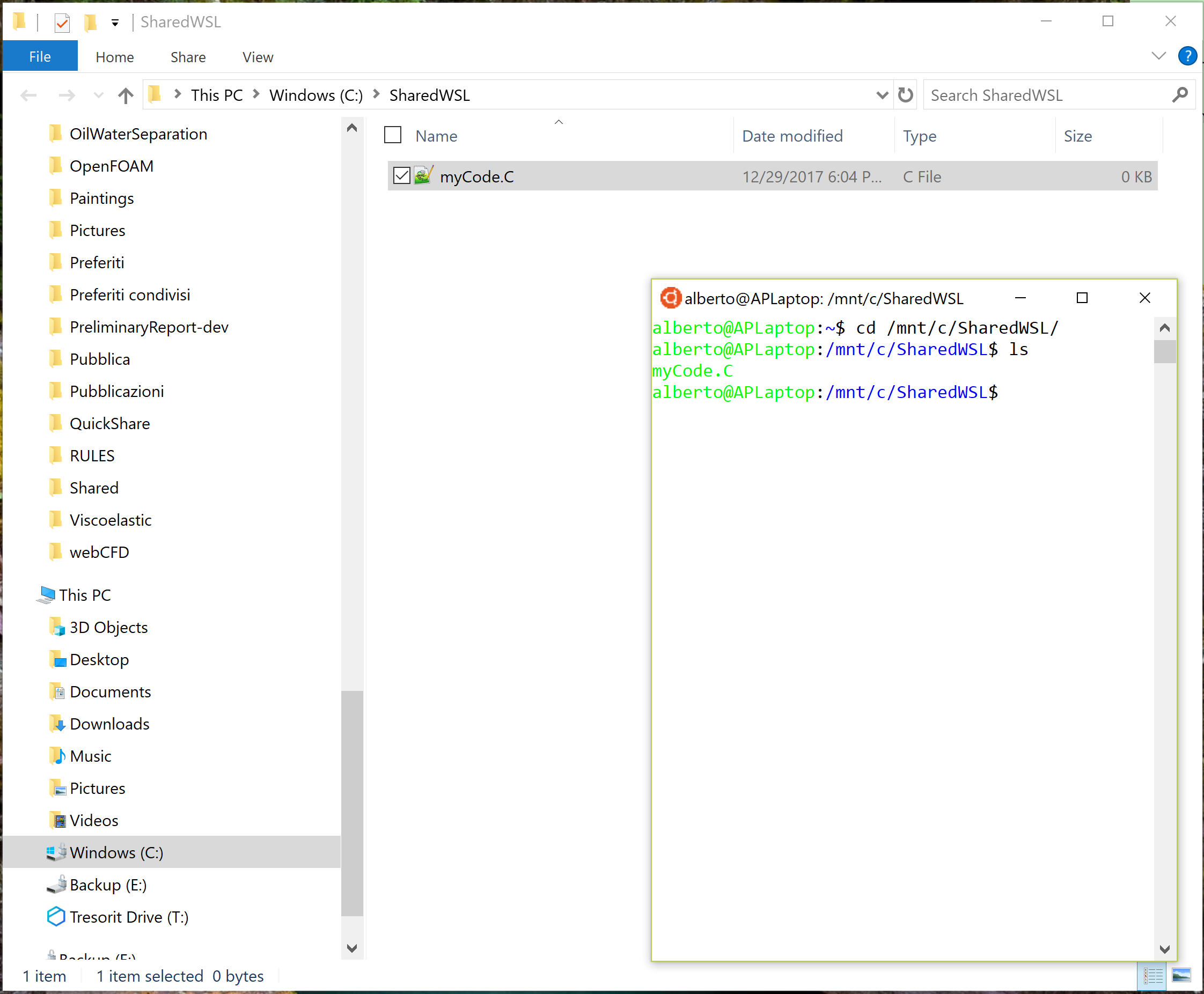Image resolution: width=1204 pixels, height=994 pixels.
Task: Minimize the Ubuntu terminal window
Action: point(1020,298)
